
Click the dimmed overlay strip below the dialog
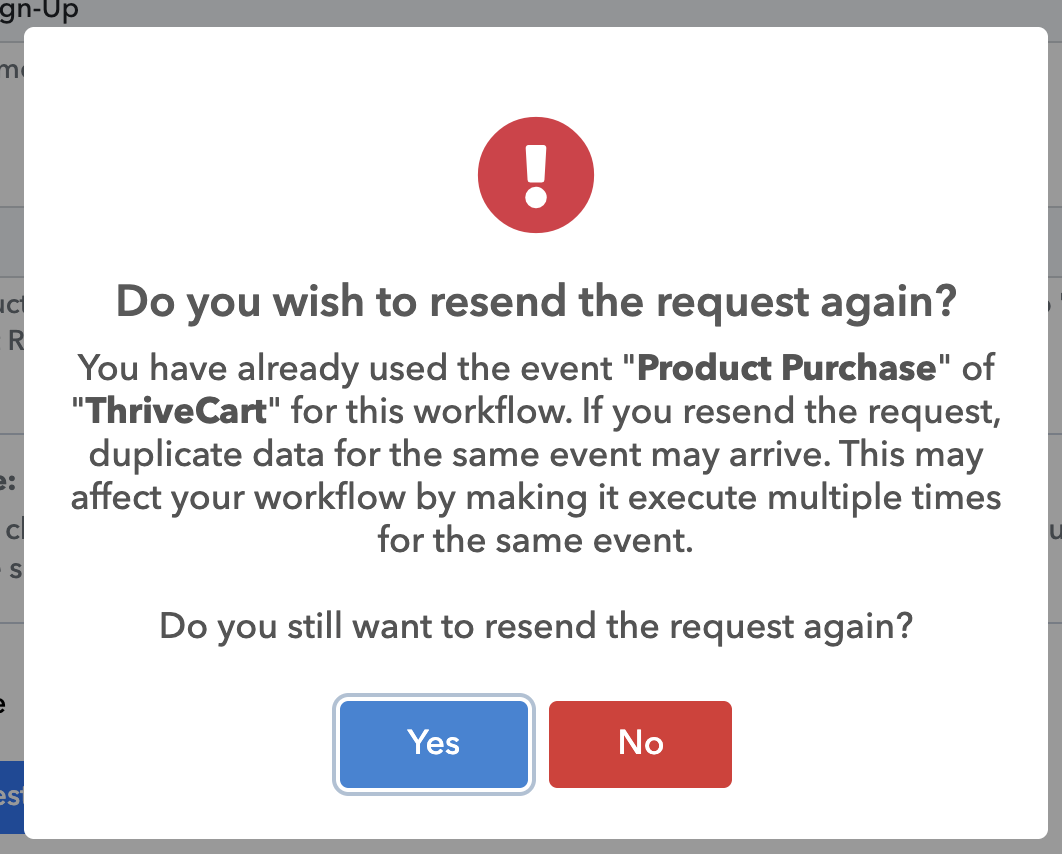536,847
